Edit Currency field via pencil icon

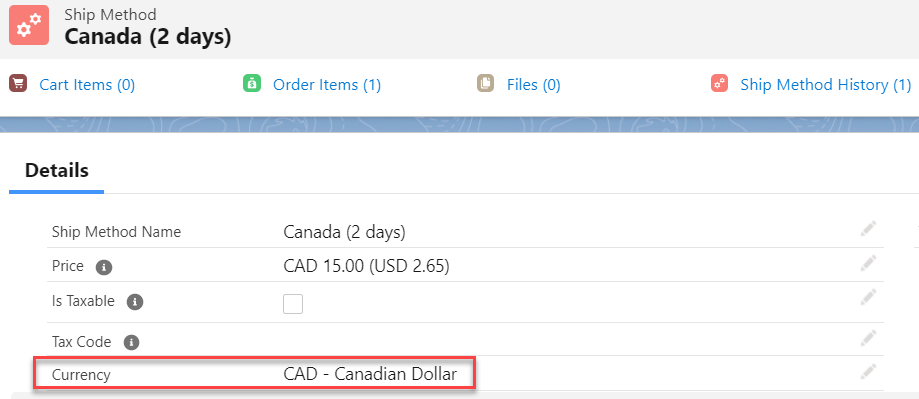point(868,370)
